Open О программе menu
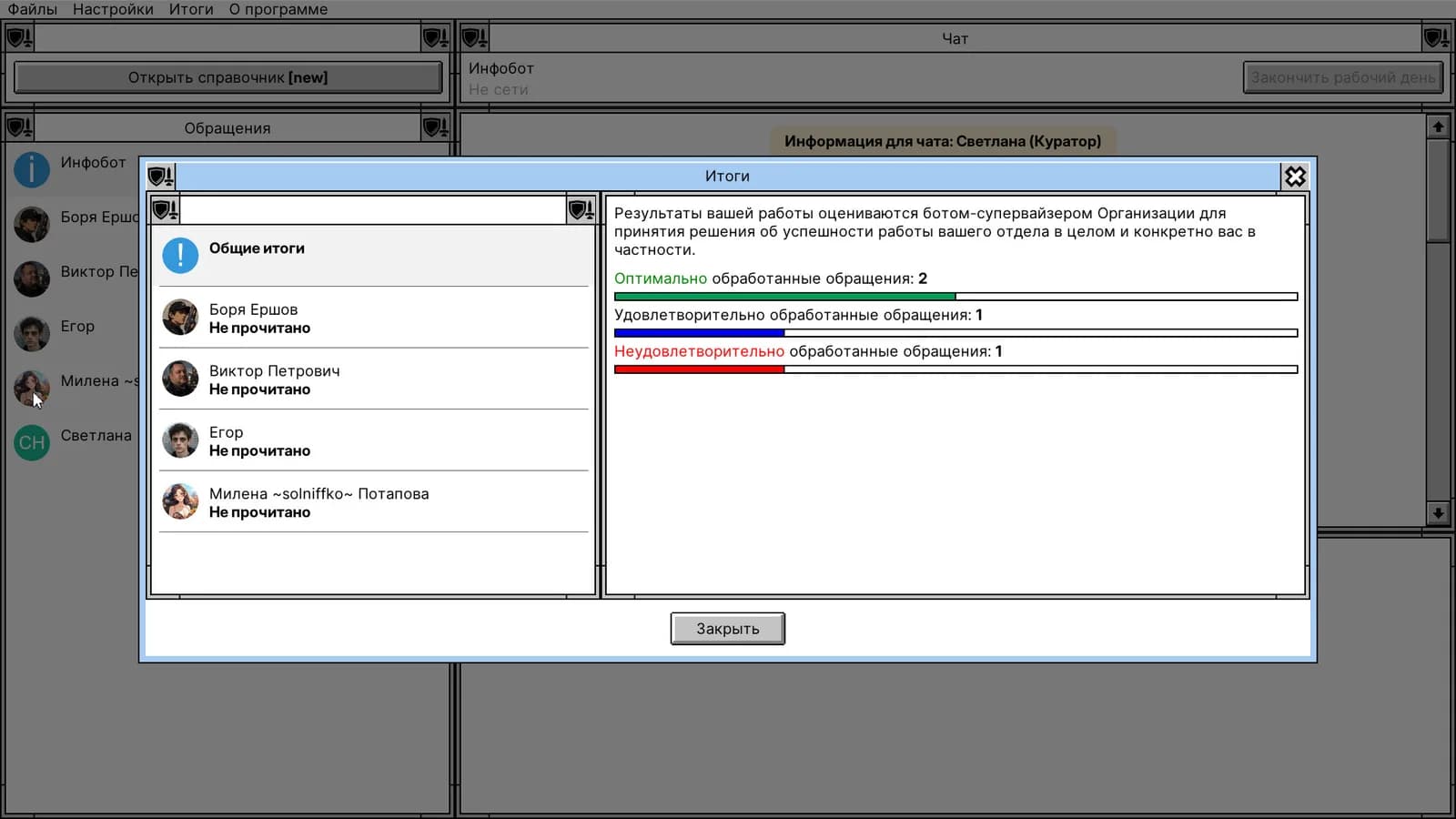 pos(278,9)
